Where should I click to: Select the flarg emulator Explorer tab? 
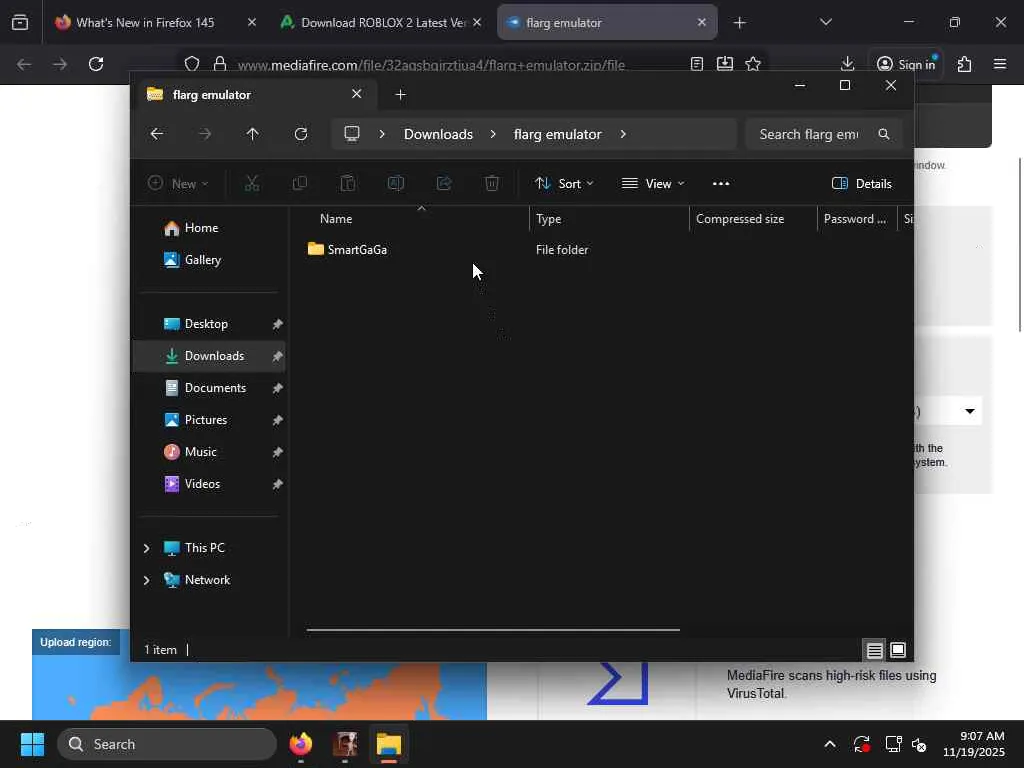(x=212, y=95)
